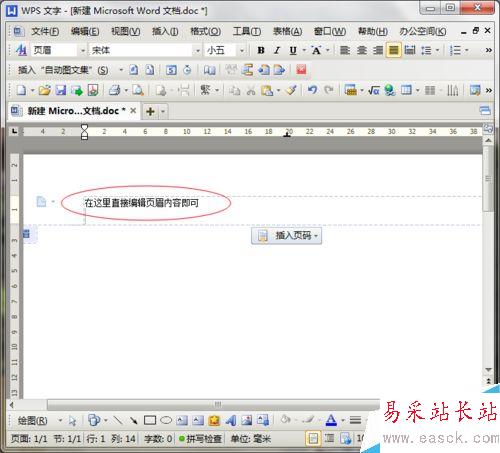Convert to traditional Chinese 繁

[205, 90]
